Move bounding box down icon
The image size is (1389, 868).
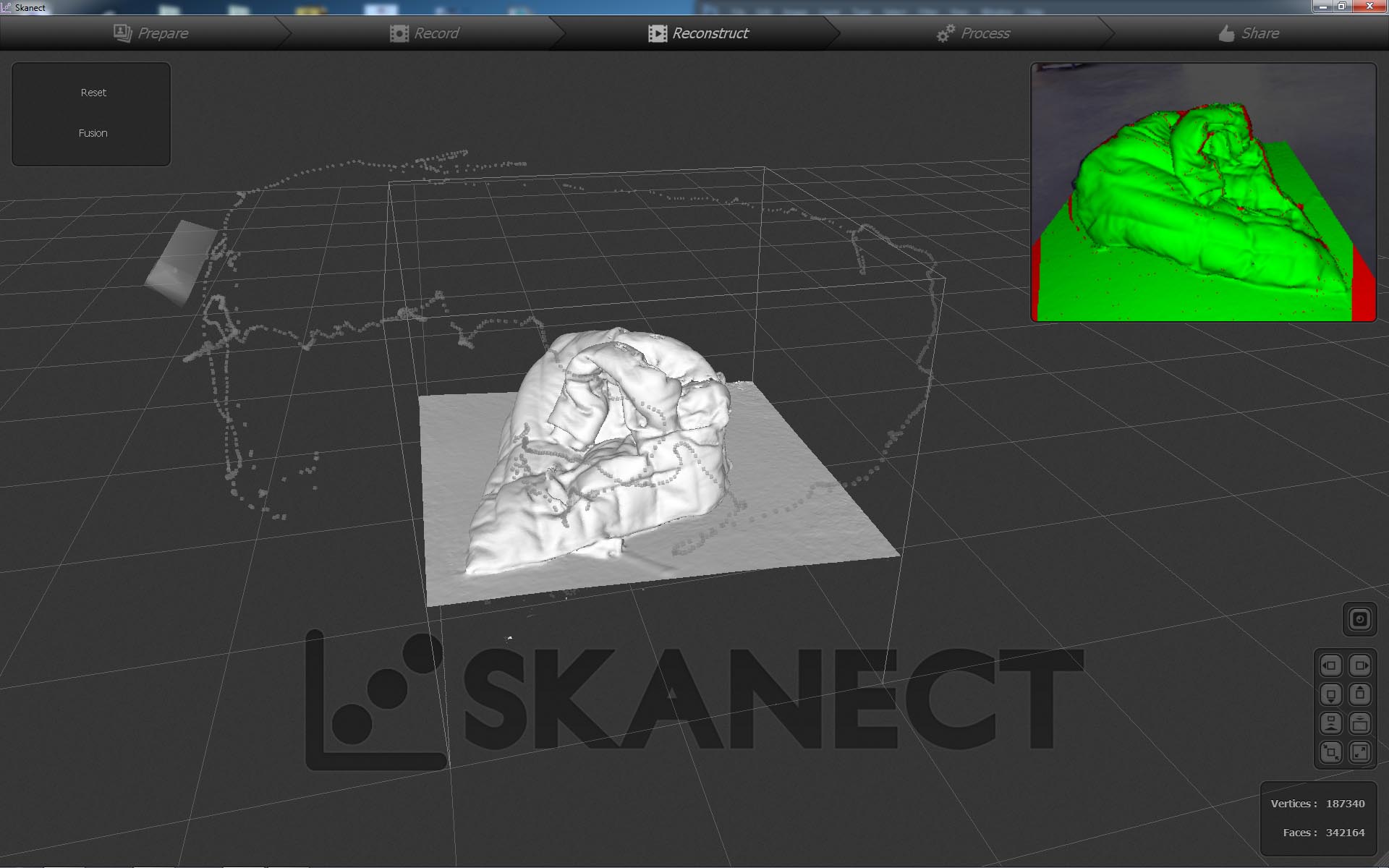(1330, 695)
